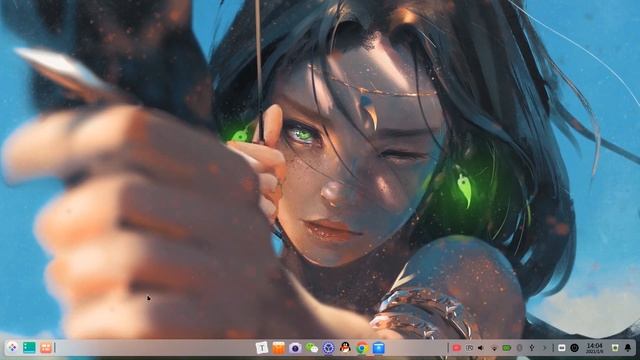
Task: Open the orange file manager icon
Action: tap(278, 348)
